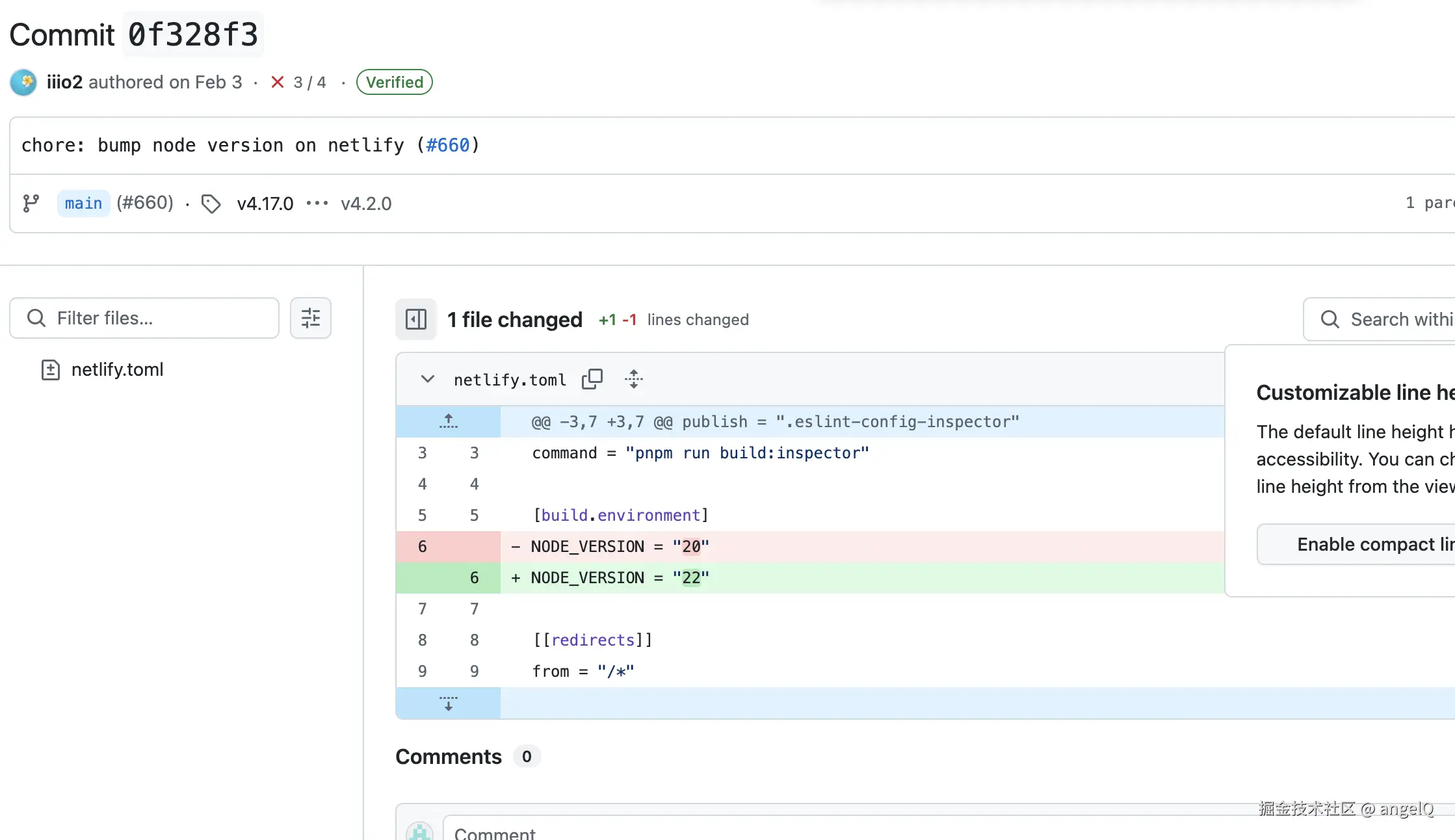Open the v4.17.0 tag link

(x=265, y=203)
